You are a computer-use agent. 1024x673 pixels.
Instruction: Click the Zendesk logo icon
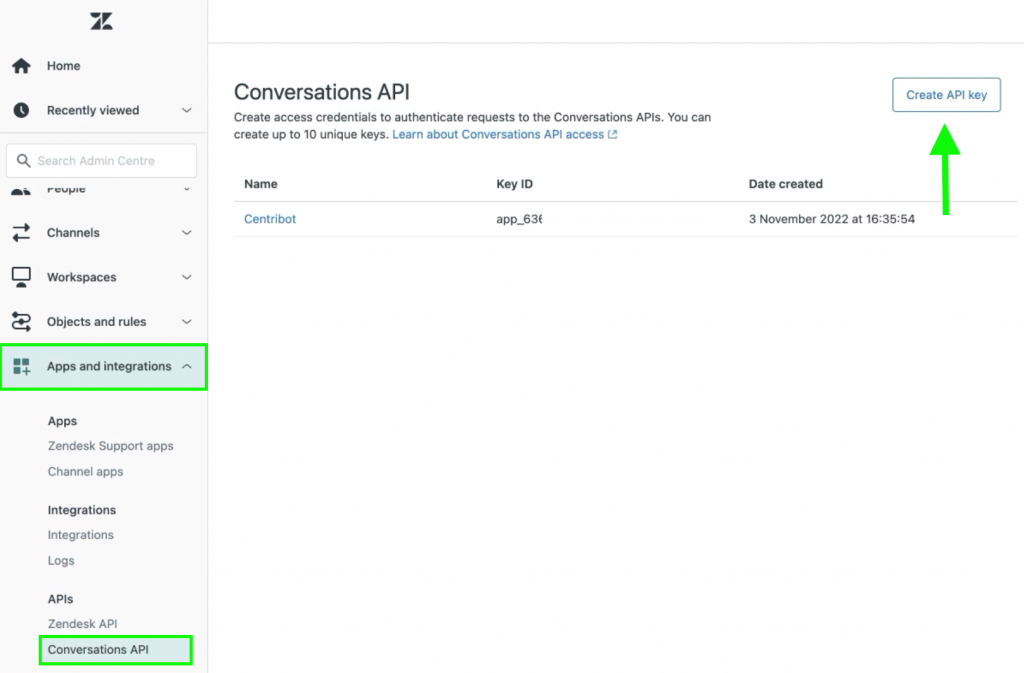tap(101, 21)
